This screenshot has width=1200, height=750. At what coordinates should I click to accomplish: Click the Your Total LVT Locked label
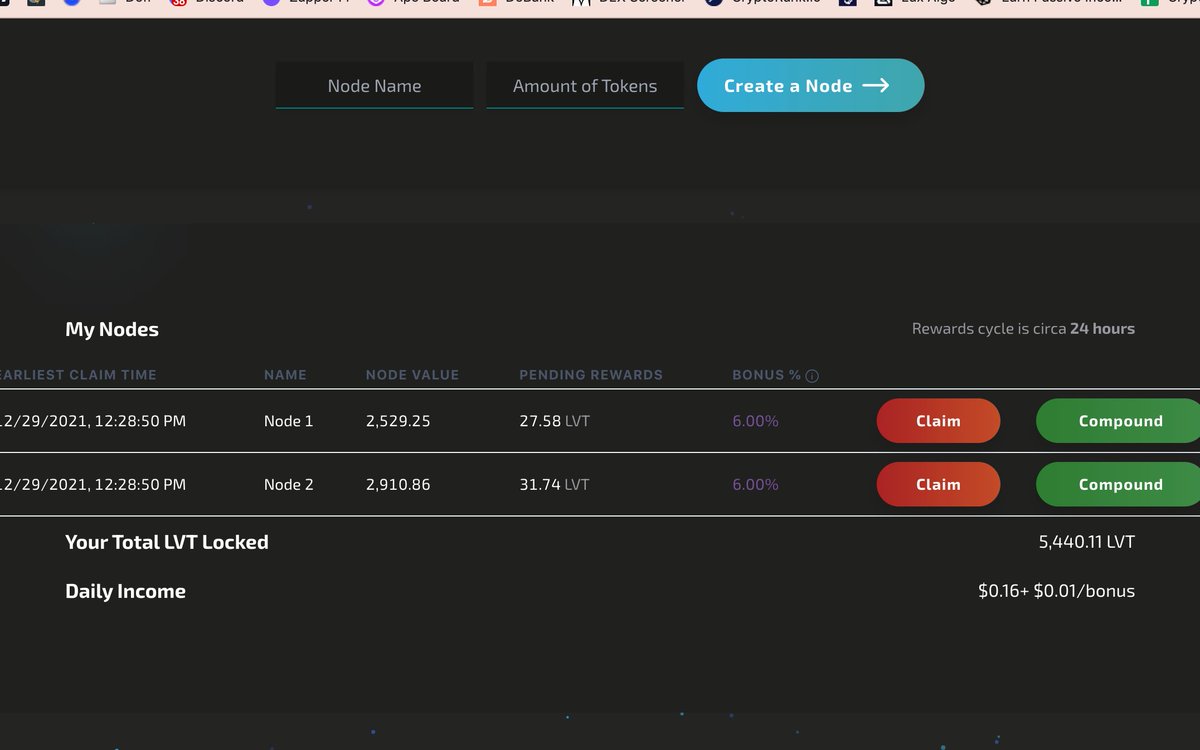(167, 542)
